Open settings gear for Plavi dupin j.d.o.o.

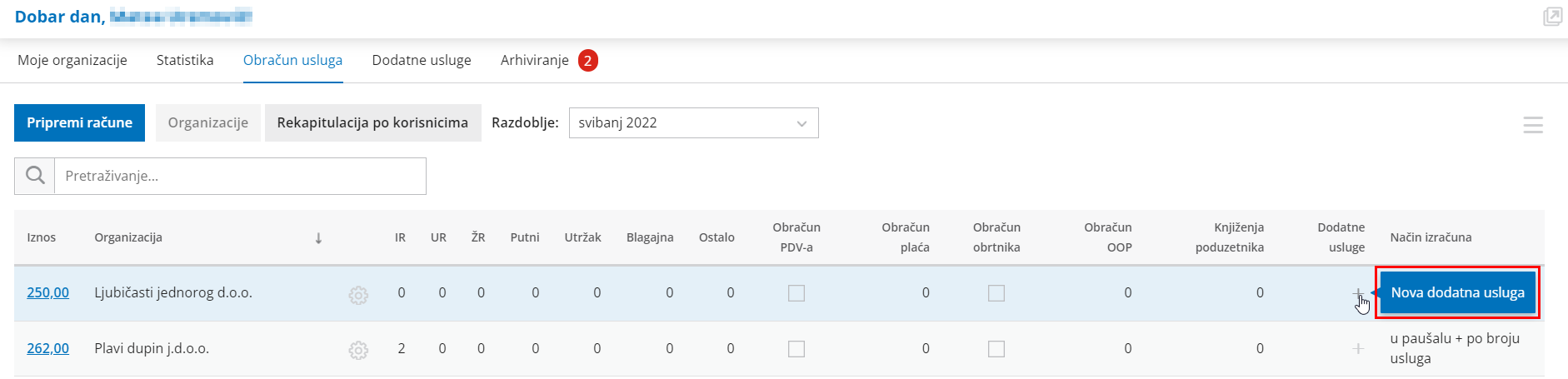(x=358, y=351)
